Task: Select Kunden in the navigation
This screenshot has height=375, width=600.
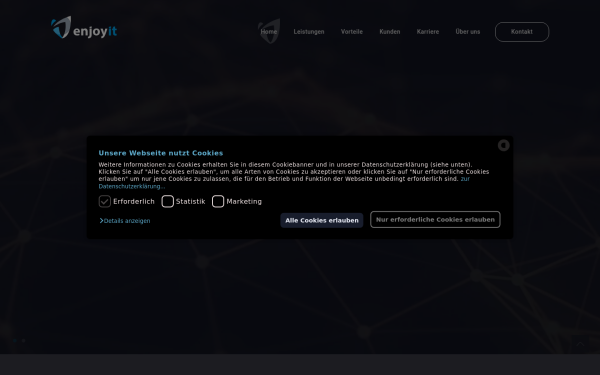Action: point(390,32)
